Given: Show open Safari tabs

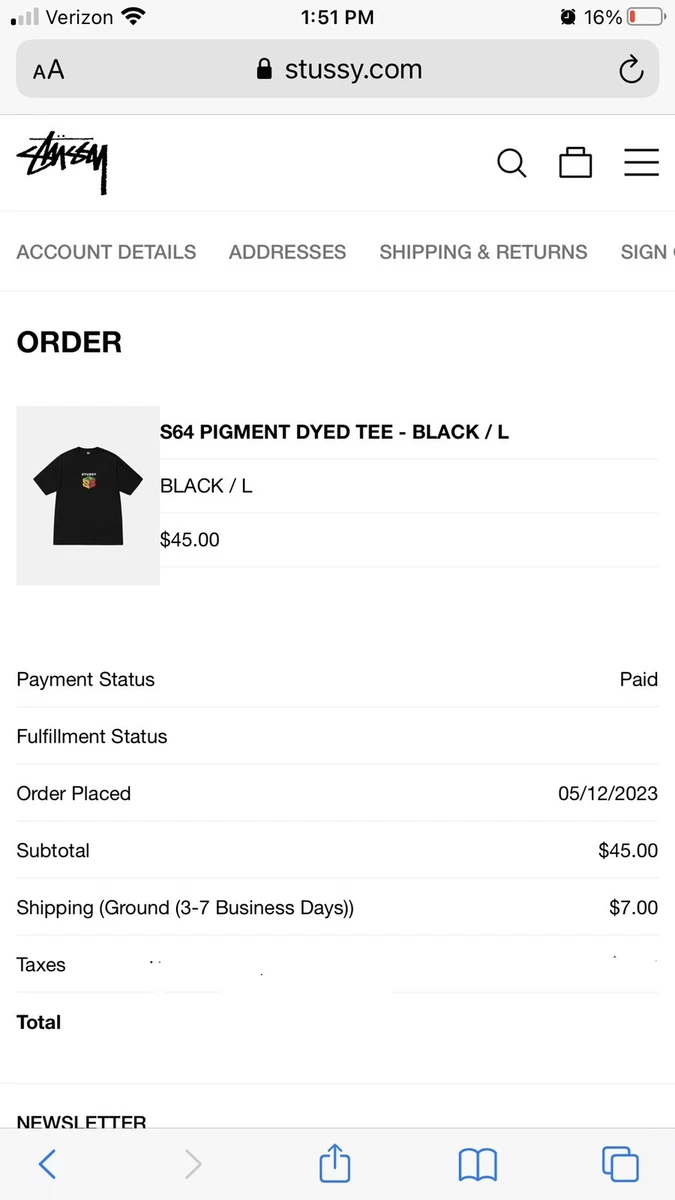Looking at the screenshot, I should pyautogui.click(x=620, y=1164).
